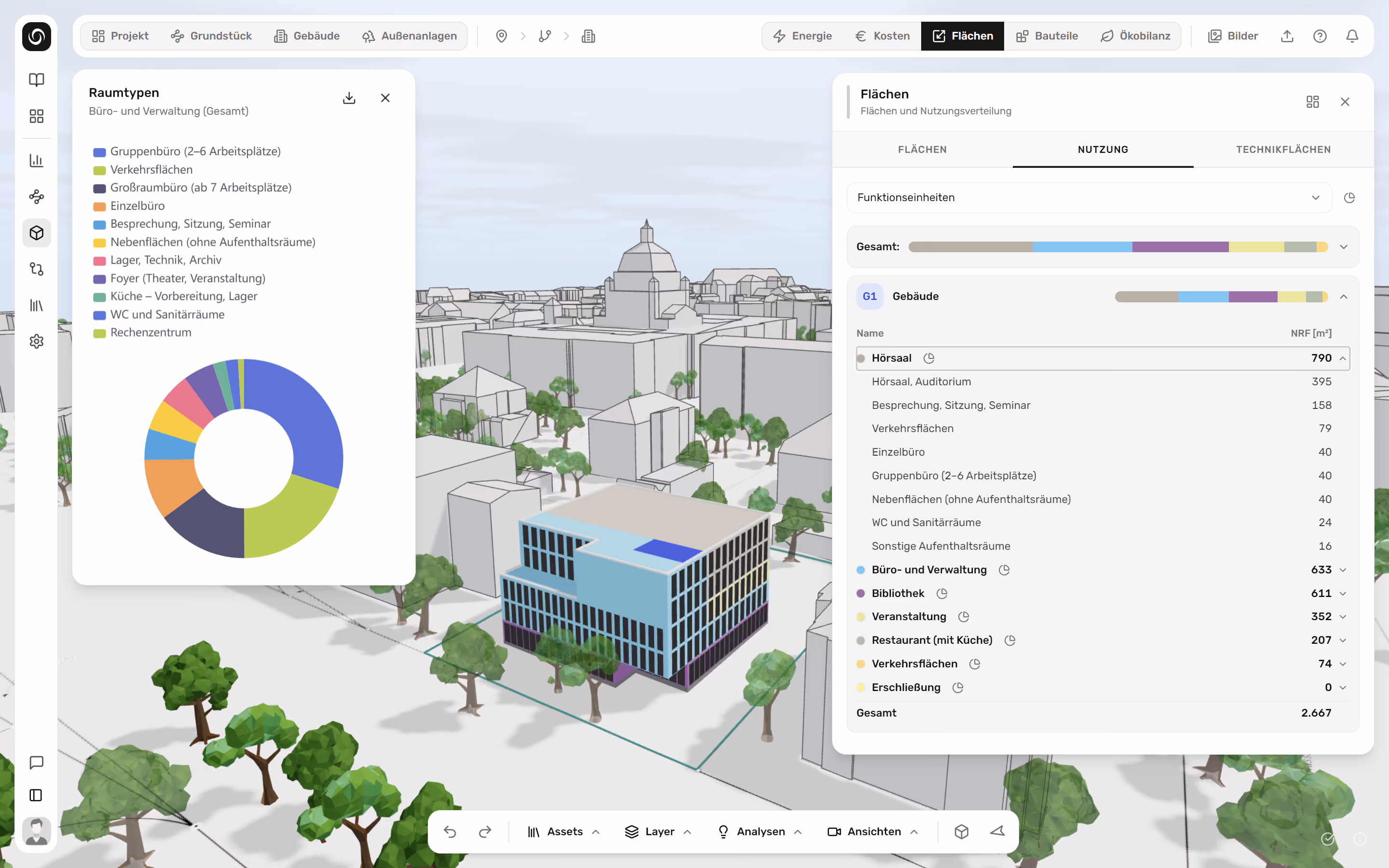Open the Ansichten menu
The height and width of the screenshot is (868, 1389).
872,832
